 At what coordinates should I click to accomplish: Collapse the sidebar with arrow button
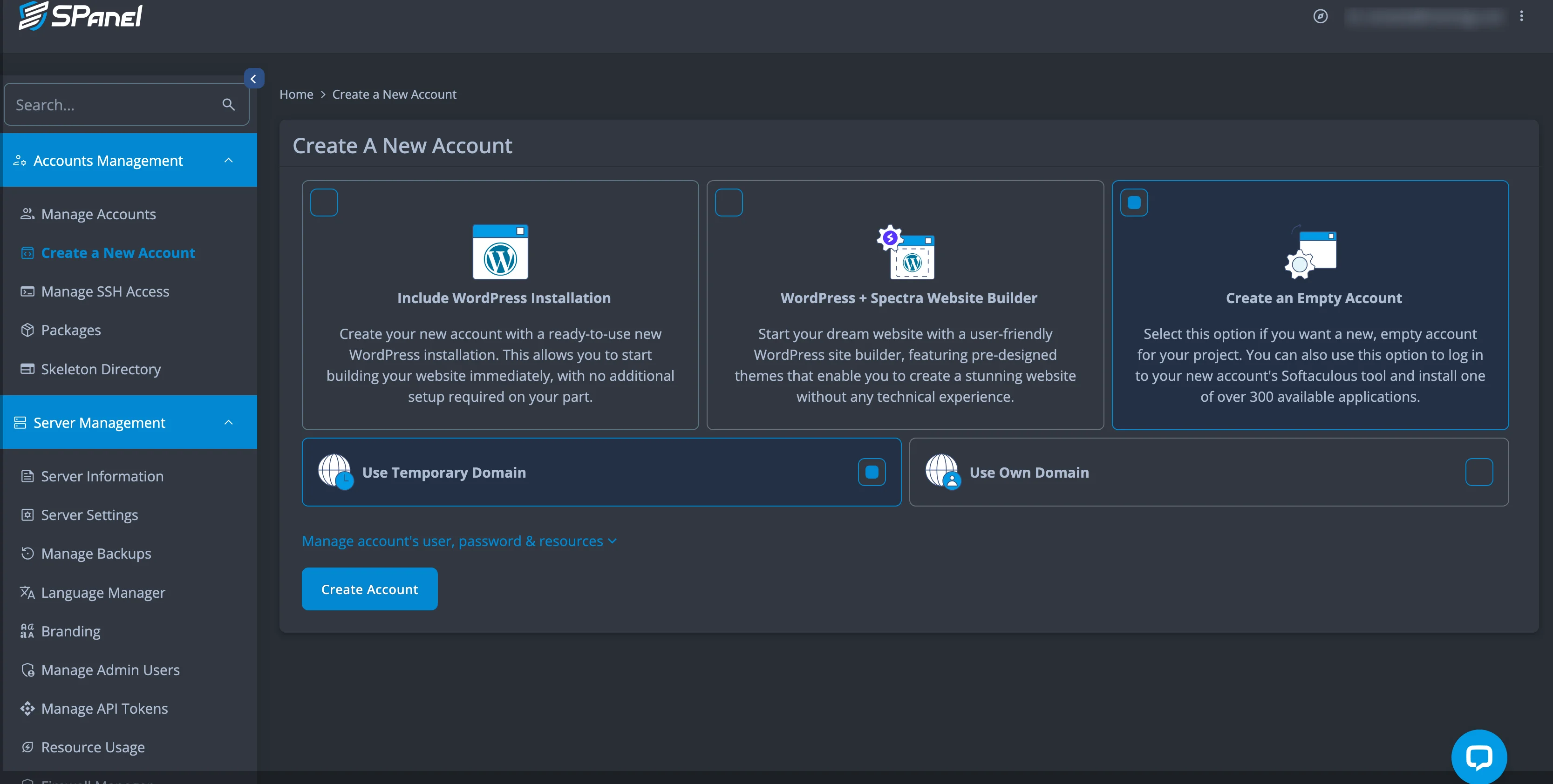[x=254, y=78]
